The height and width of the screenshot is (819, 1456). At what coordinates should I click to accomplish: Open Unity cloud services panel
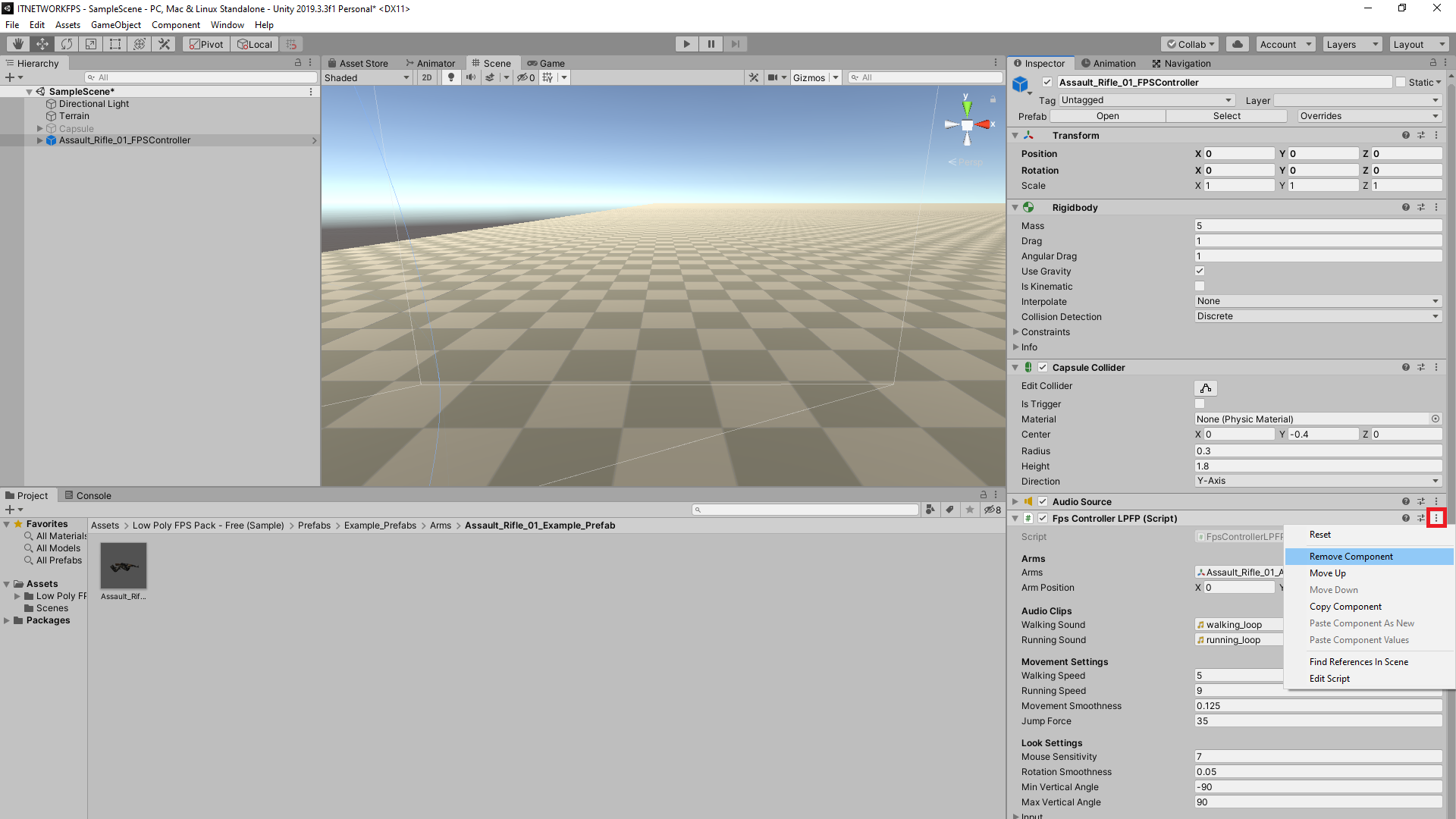click(1238, 43)
